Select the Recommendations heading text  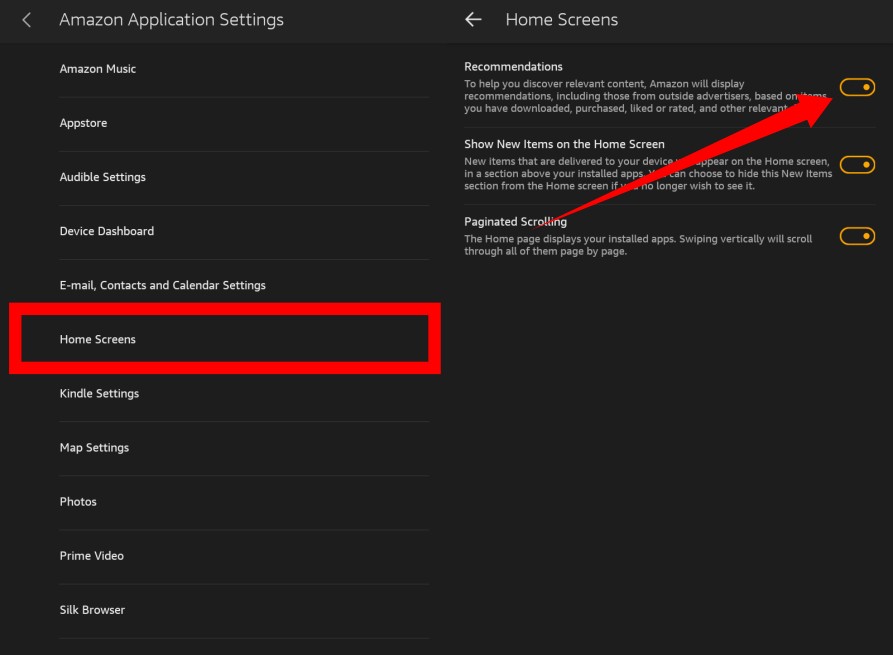[513, 67]
